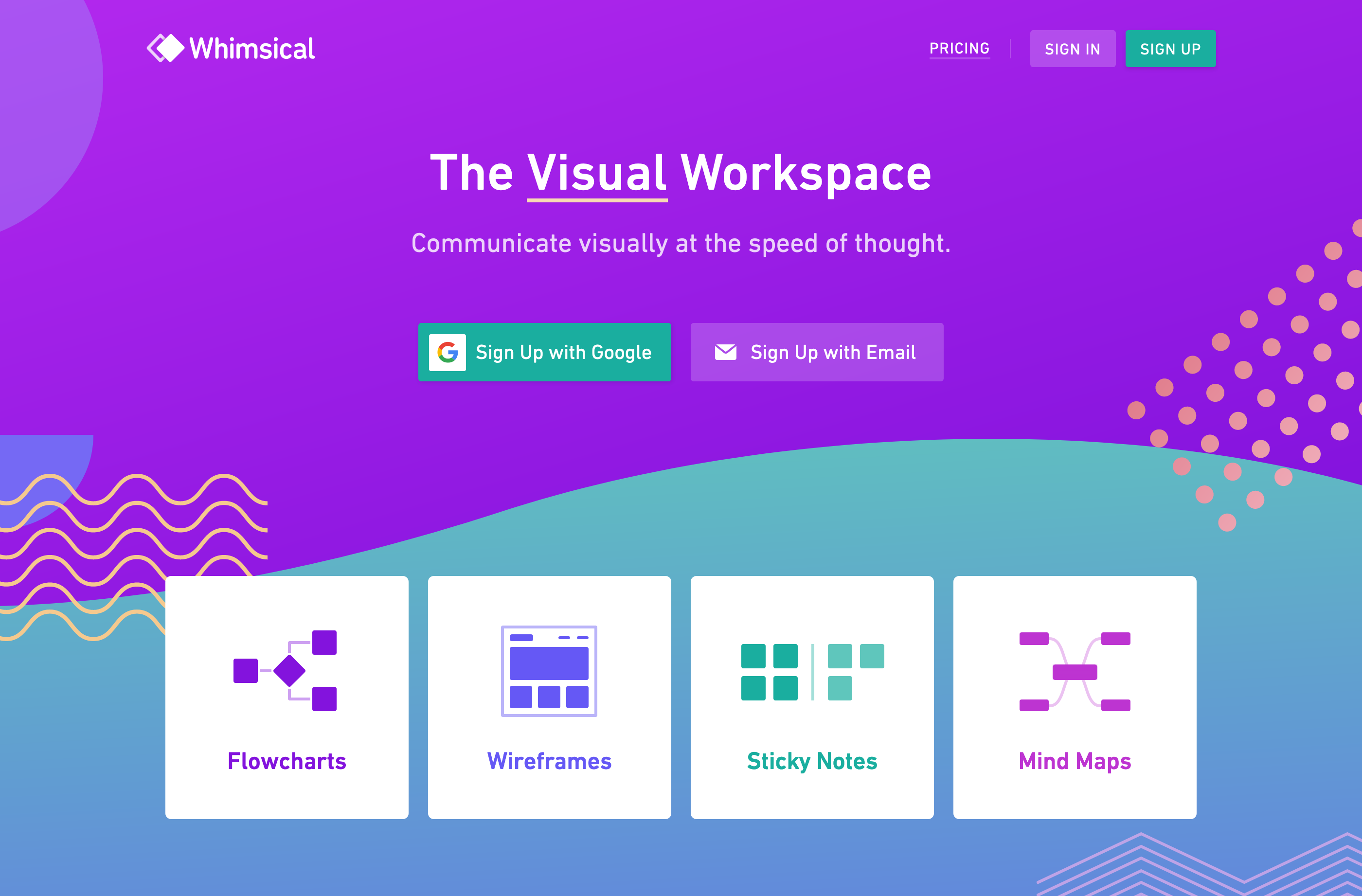
Task: Sign up with Google button
Action: pyautogui.click(x=544, y=353)
